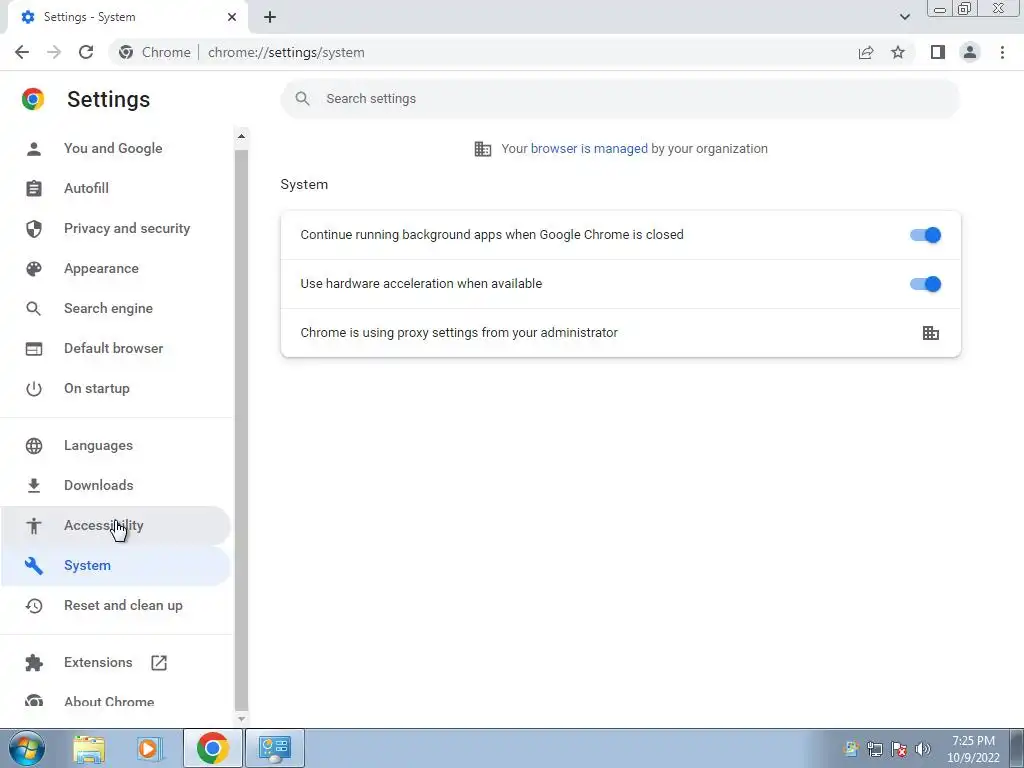Toggle continue running background apps switch
The width and height of the screenshot is (1024, 768).
tap(925, 235)
